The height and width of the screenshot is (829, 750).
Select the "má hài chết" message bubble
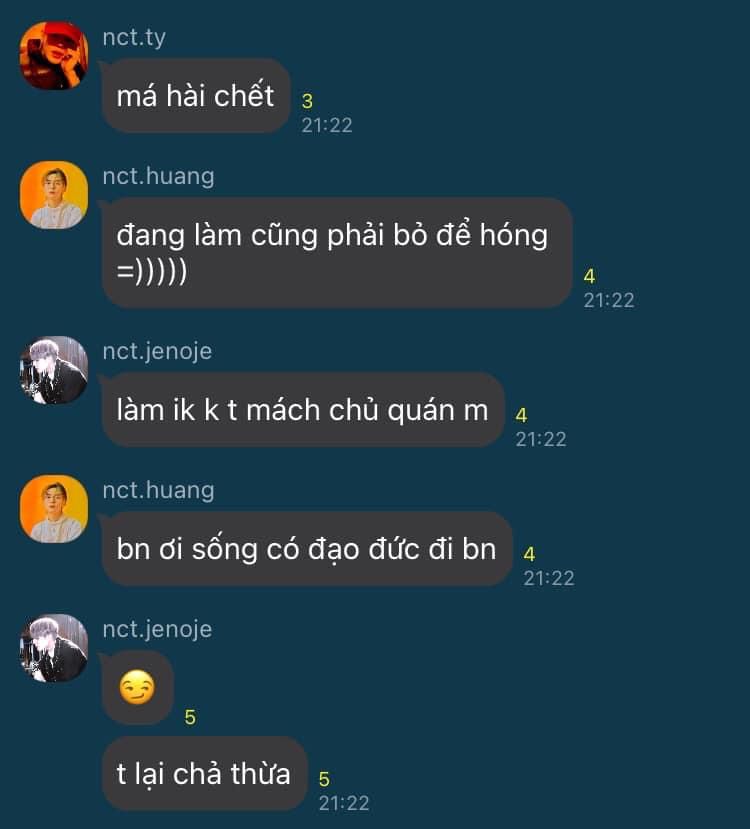196,96
